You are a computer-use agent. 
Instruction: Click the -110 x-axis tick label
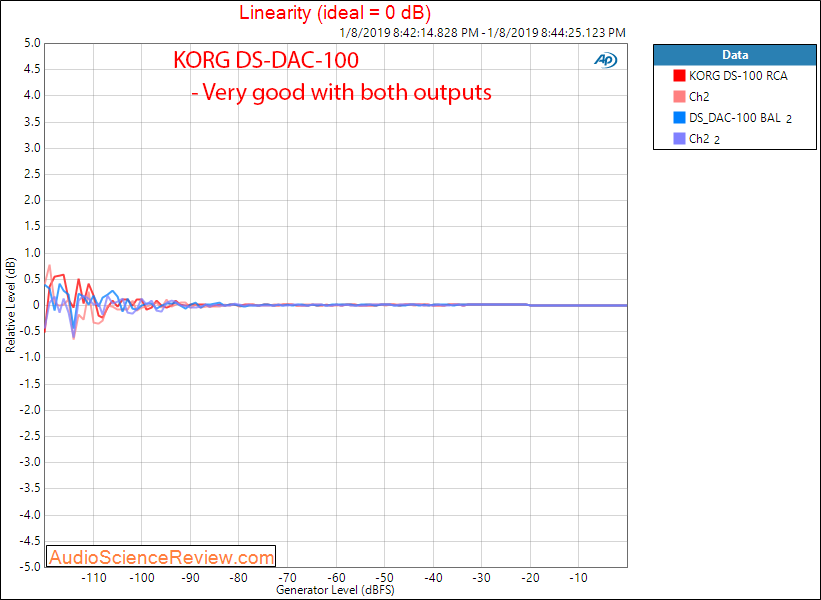94,578
